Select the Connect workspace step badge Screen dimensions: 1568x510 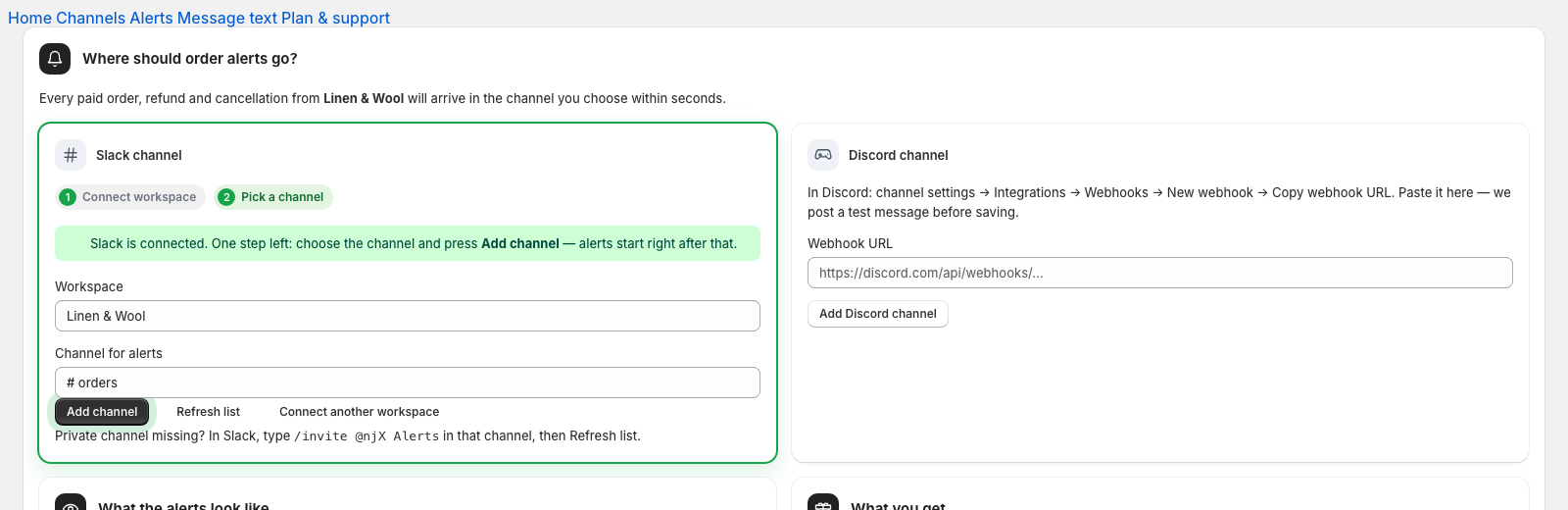[x=130, y=197]
